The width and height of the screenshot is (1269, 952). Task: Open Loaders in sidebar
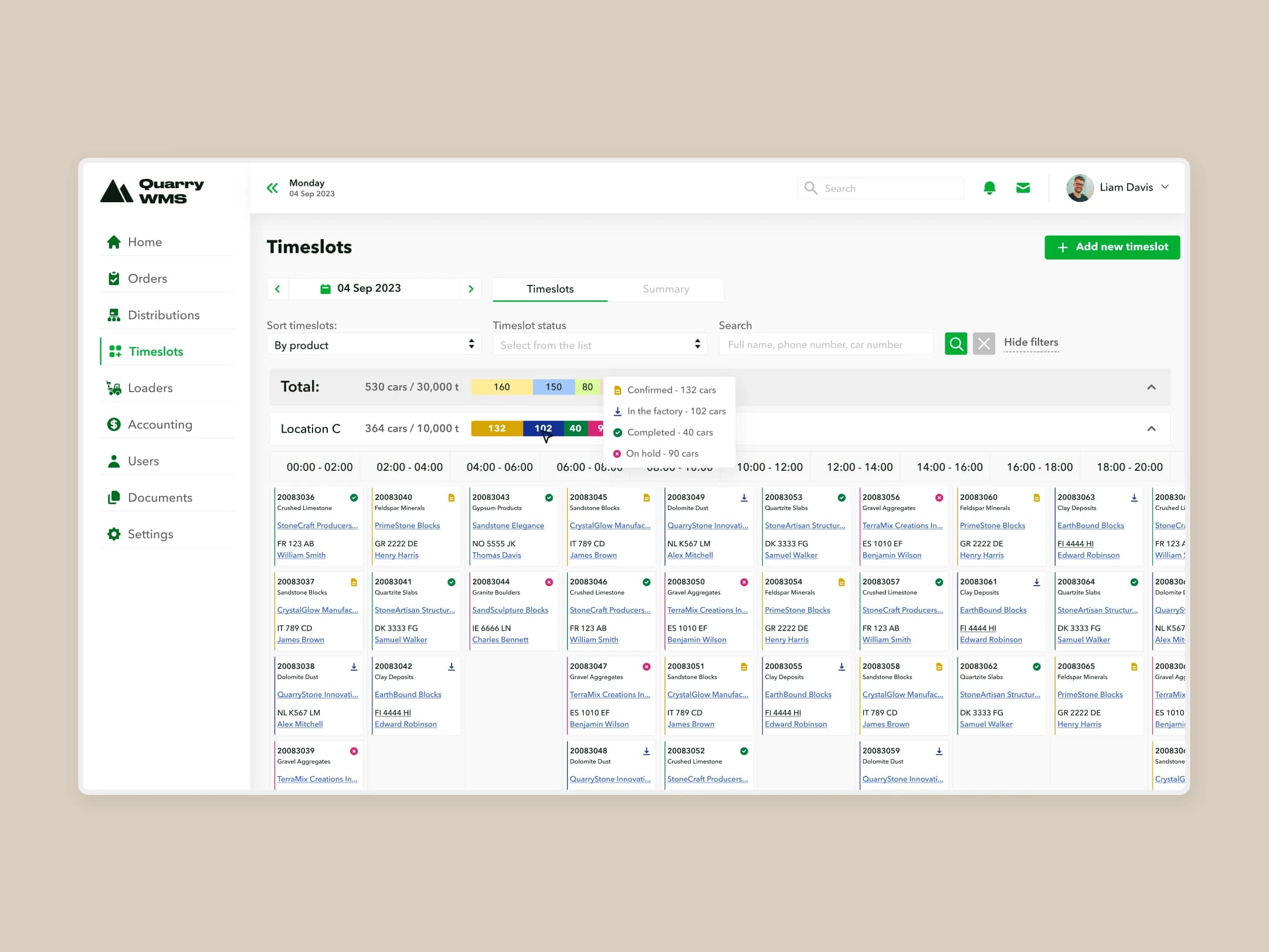click(167, 388)
